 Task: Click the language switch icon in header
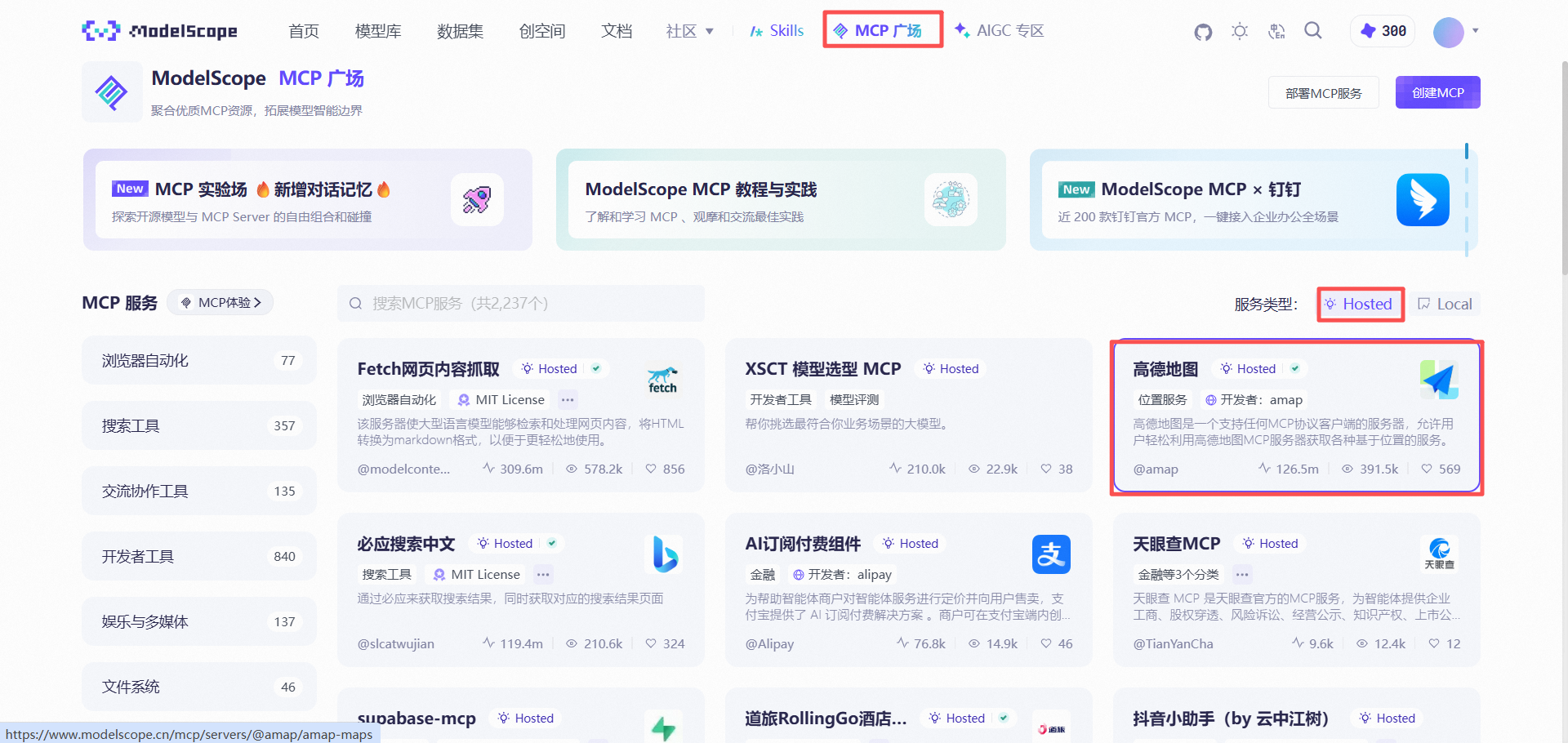[x=1276, y=32]
